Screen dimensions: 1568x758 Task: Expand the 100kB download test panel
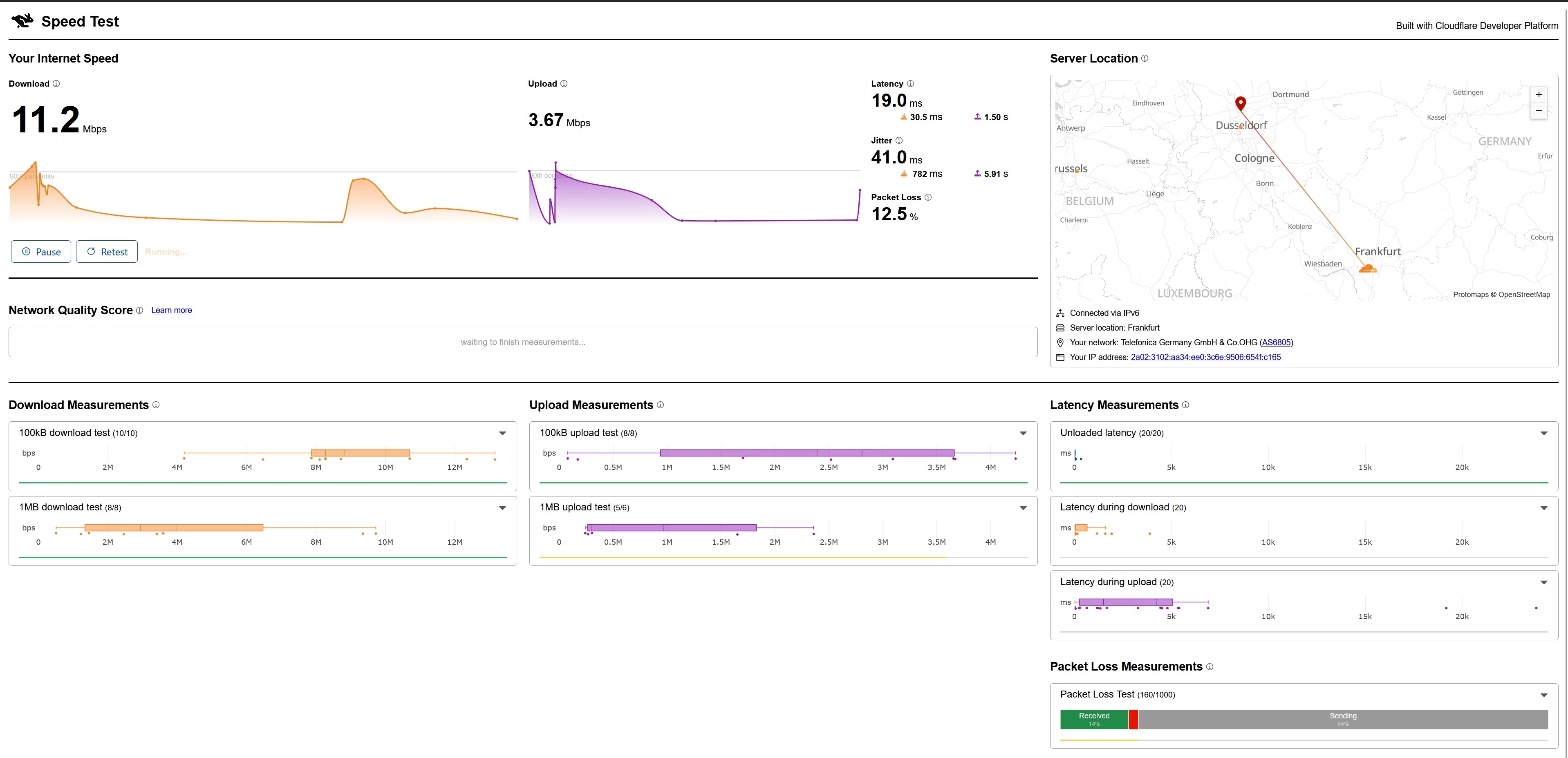click(x=502, y=433)
